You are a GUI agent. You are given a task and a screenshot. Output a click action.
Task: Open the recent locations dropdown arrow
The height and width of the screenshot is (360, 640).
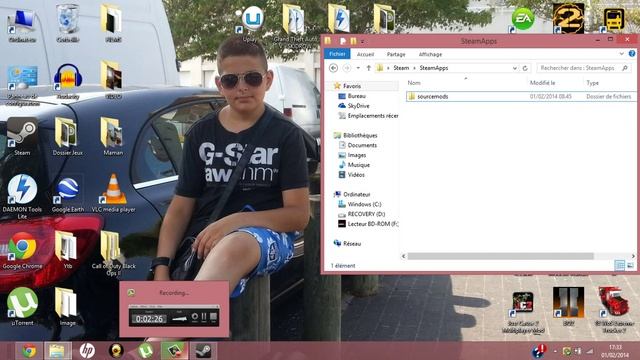[x=358, y=68]
